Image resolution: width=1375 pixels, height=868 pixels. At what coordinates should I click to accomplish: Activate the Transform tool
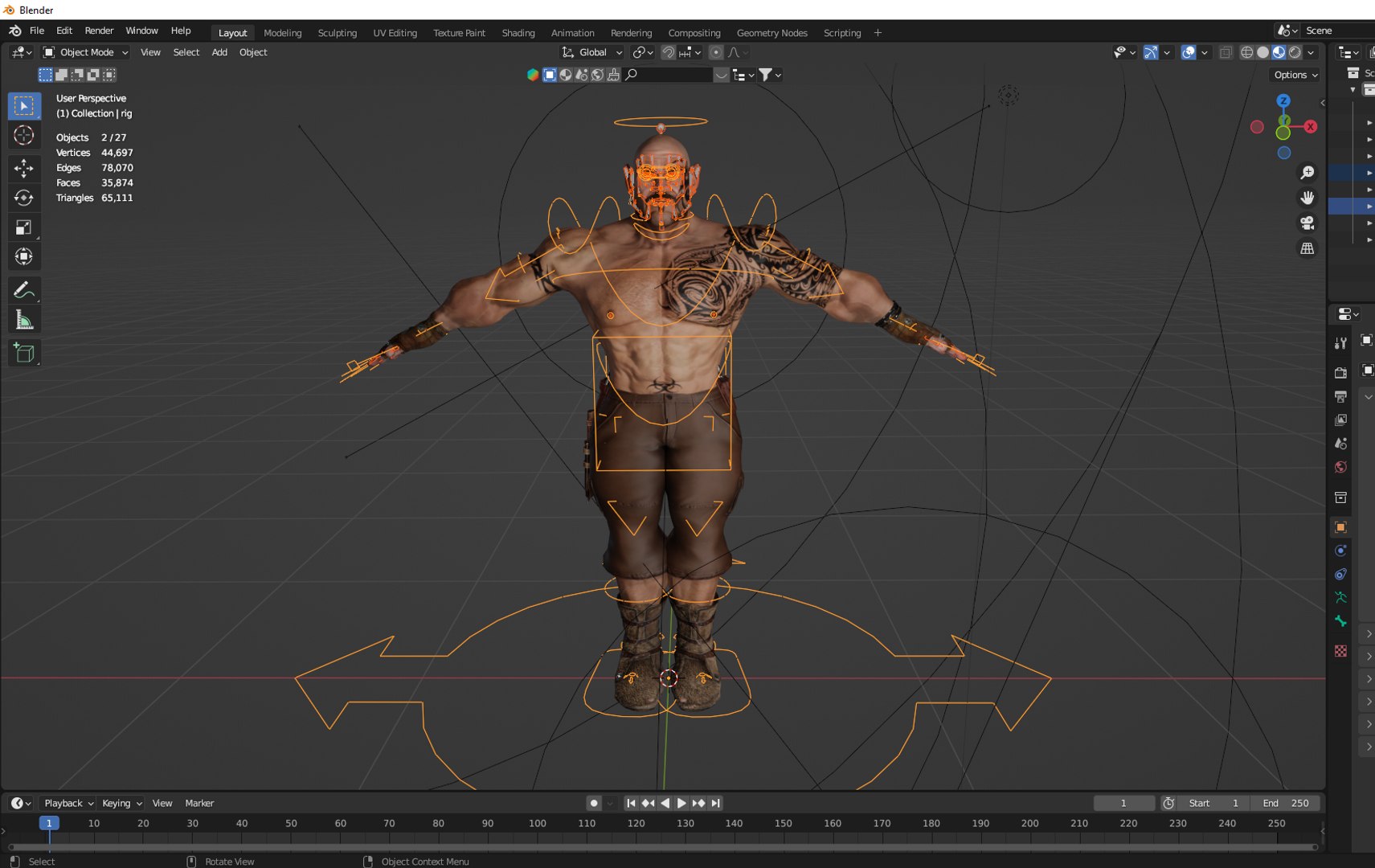click(x=23, y=257)
